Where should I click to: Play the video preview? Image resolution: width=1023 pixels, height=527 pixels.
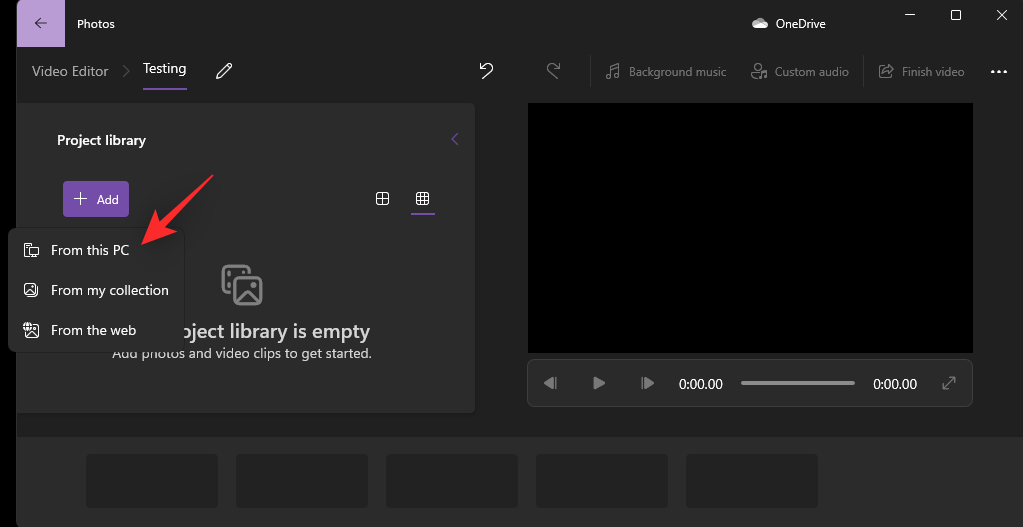pos(599,384)
